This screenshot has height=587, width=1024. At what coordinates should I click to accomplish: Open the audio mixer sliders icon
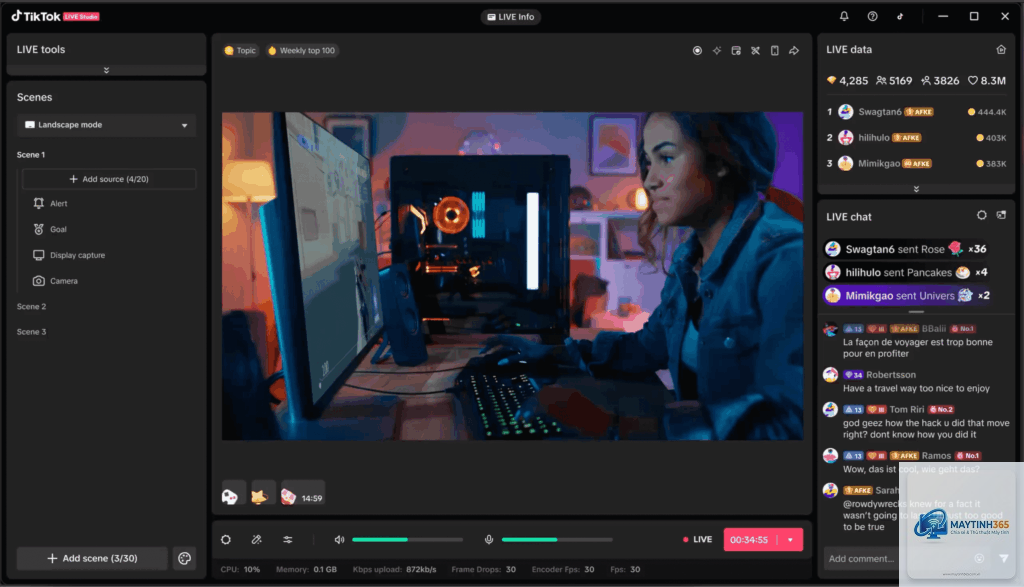click(x=288, y=539)
